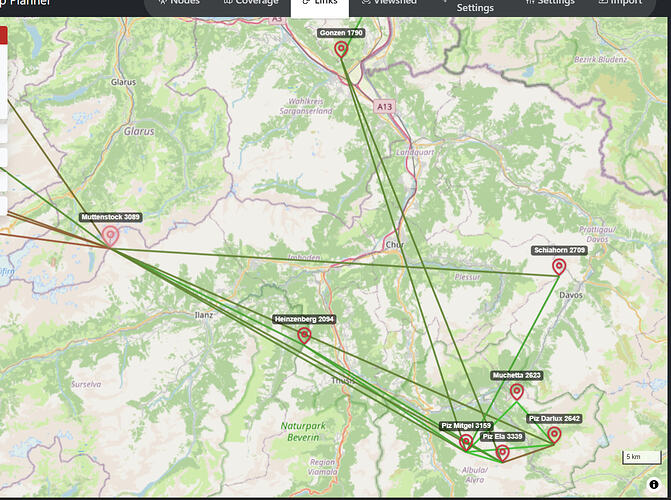Viewport: 671px width, 500px height.
Task: Open the Links tab
Action: 320,3
